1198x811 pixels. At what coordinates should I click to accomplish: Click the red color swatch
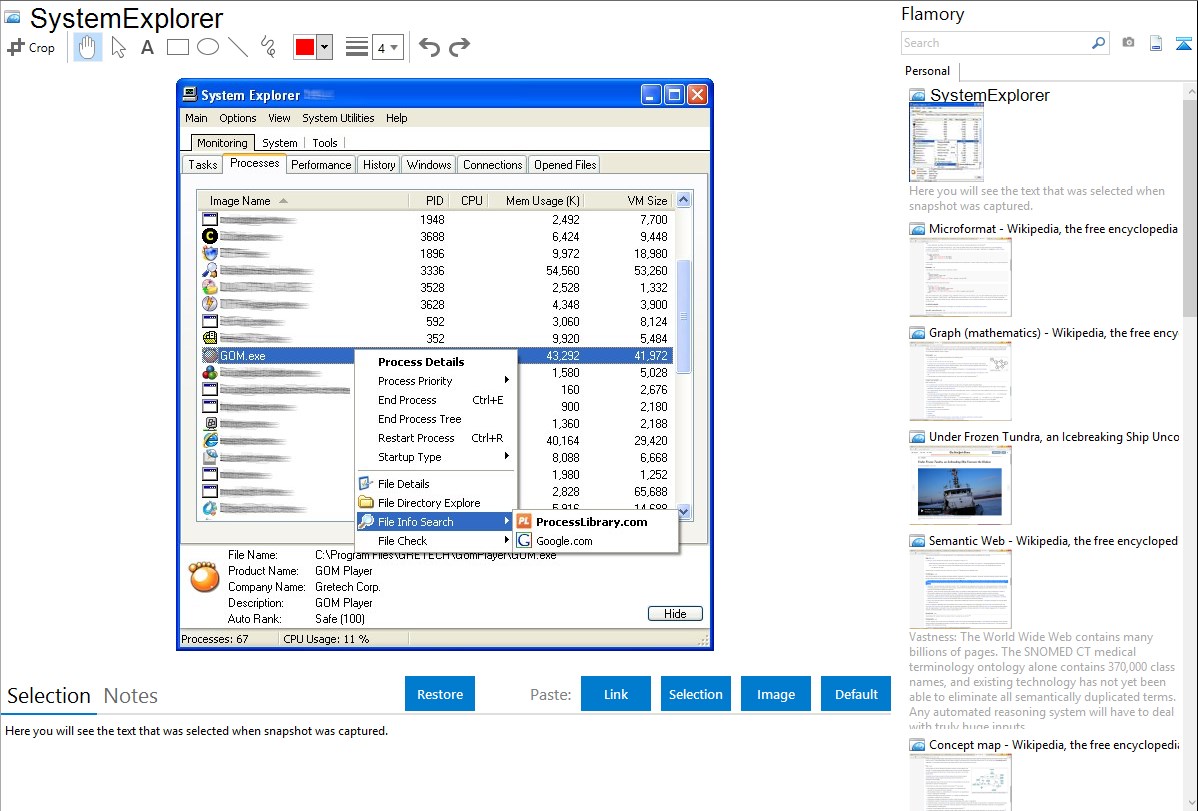click(x=305, y=47)
